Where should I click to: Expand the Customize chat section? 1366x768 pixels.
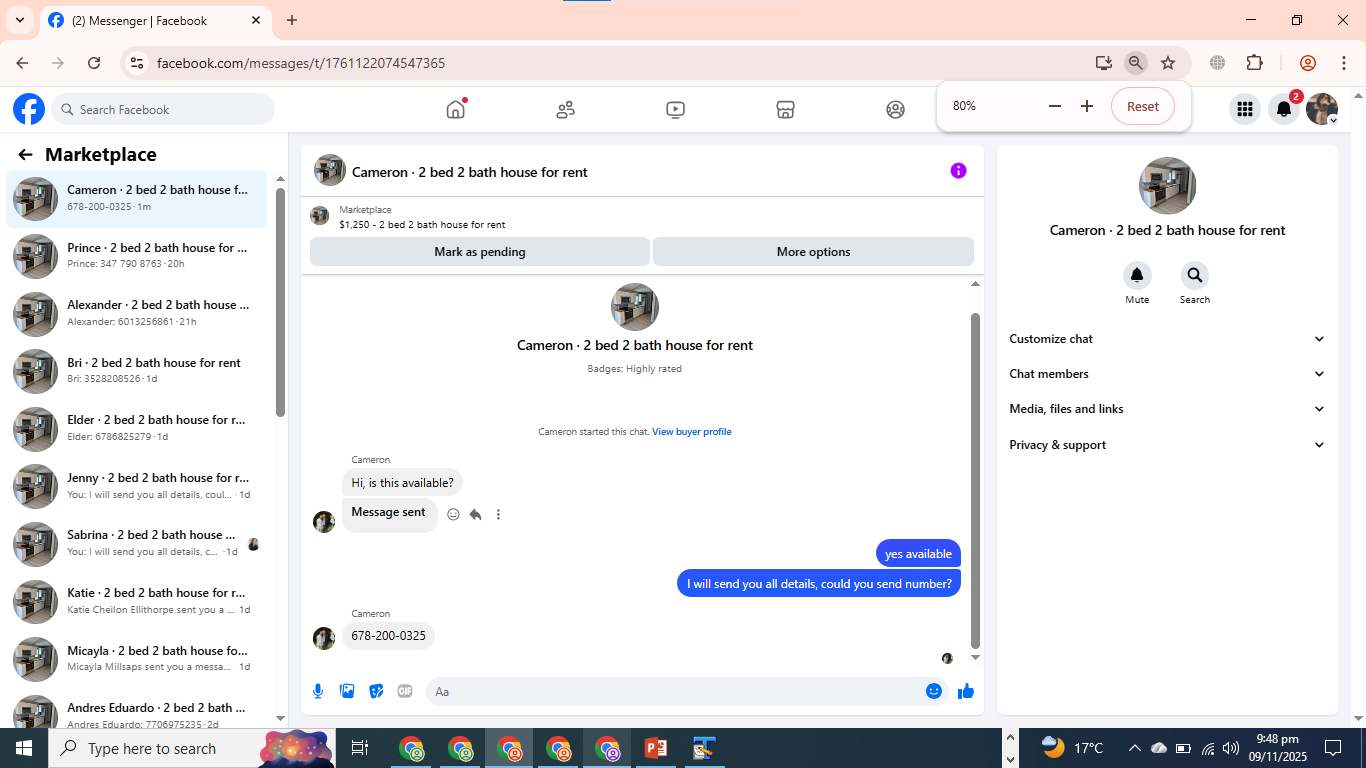pyautogui.click(x=1167, y=339)
